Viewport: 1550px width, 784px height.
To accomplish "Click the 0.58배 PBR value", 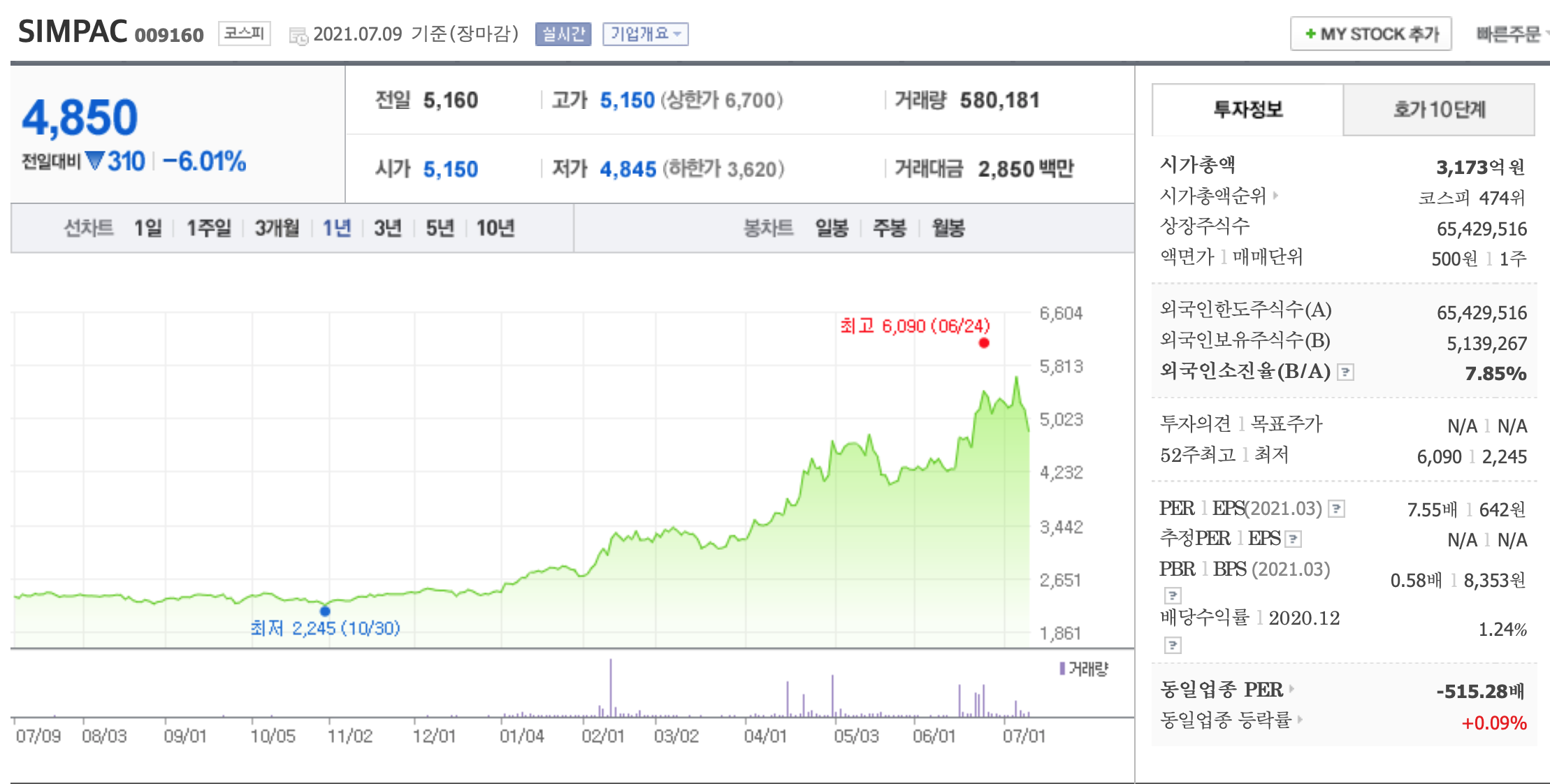I will pyautogui.click(x=1416, y=581).
